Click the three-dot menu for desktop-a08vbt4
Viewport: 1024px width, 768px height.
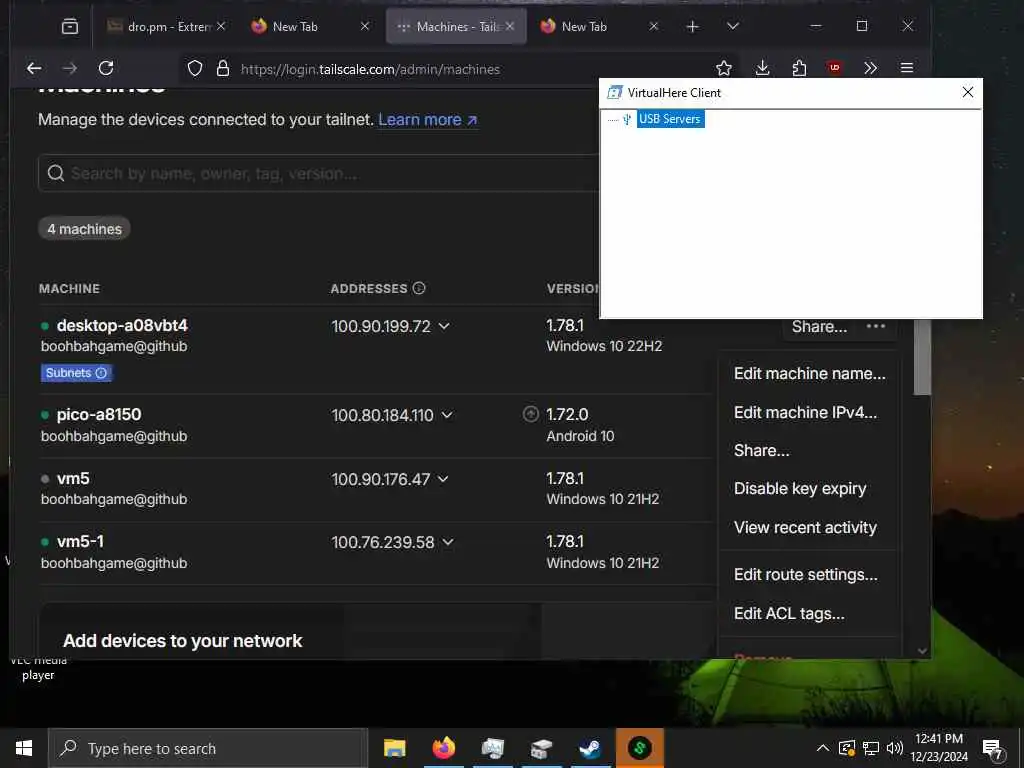click(876, 327)
